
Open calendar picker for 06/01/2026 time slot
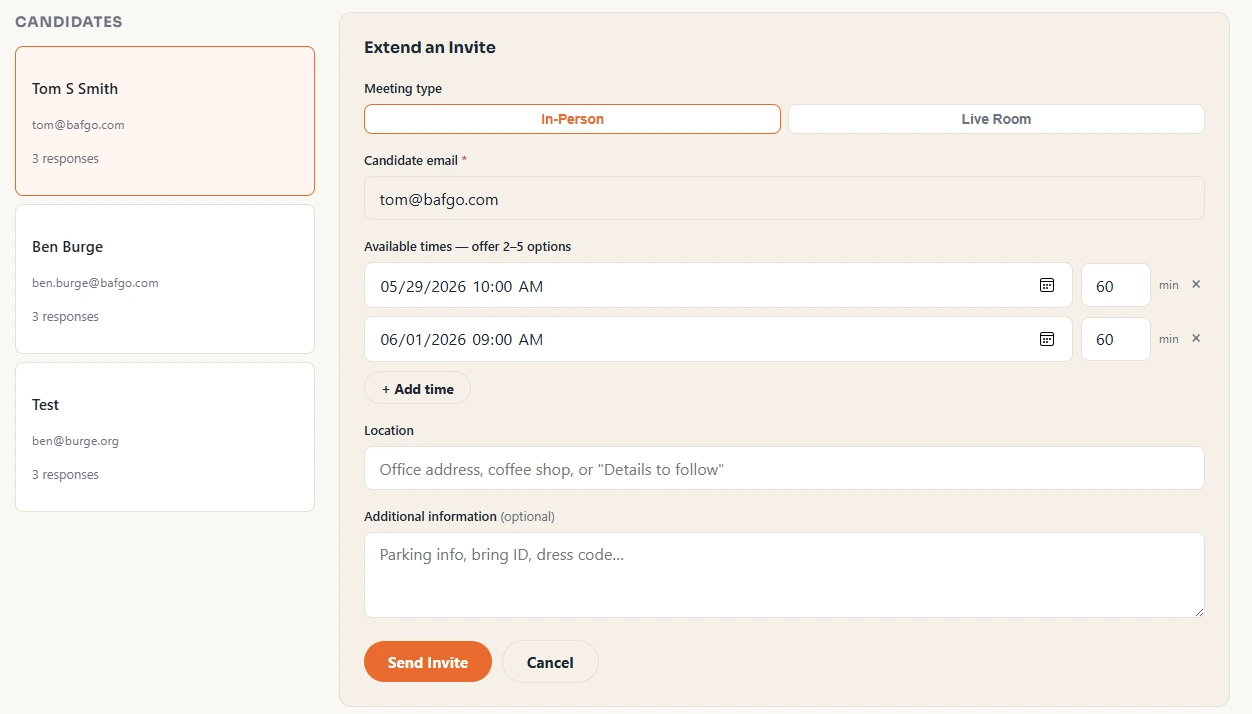(1047, 339)
